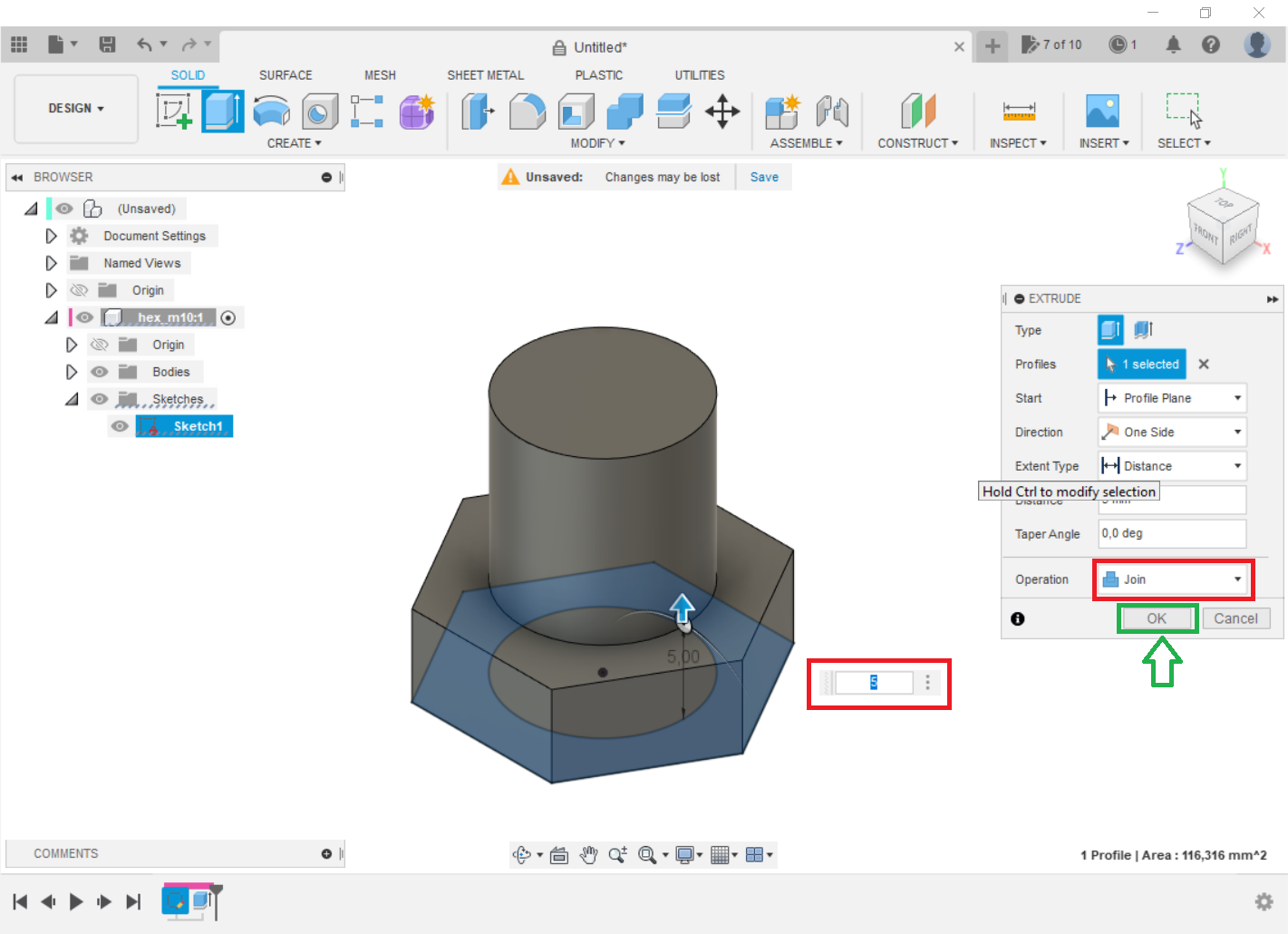The image size is (1288, 934).
Task: Click the Save link in unsaved warning
Action: 764,177
